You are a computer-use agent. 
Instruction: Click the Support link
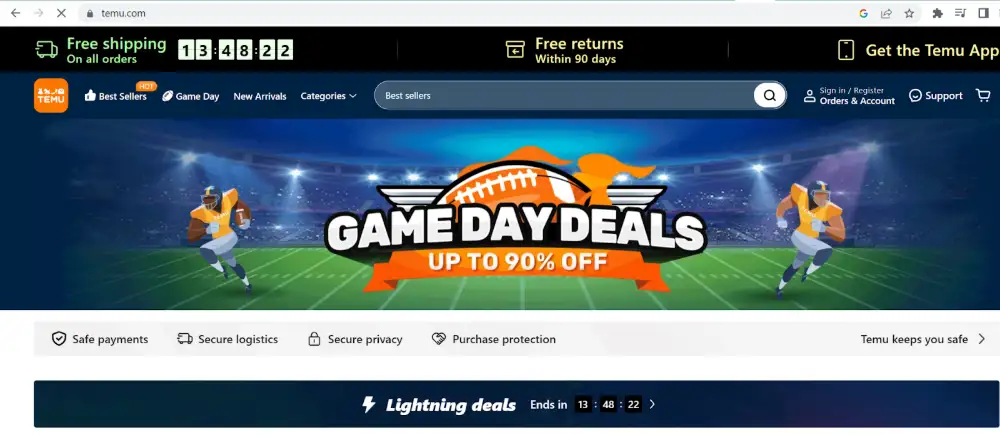click(936, 96)
